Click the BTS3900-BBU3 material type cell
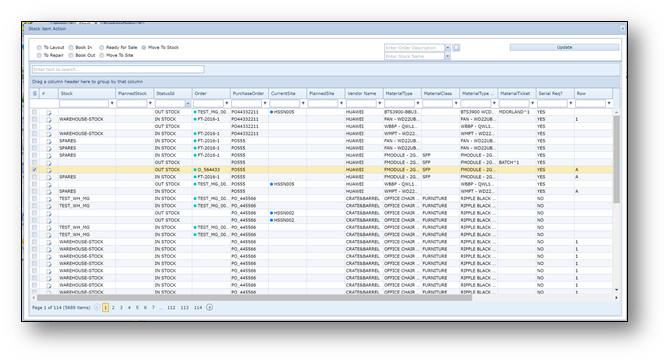 coord(402,112)
